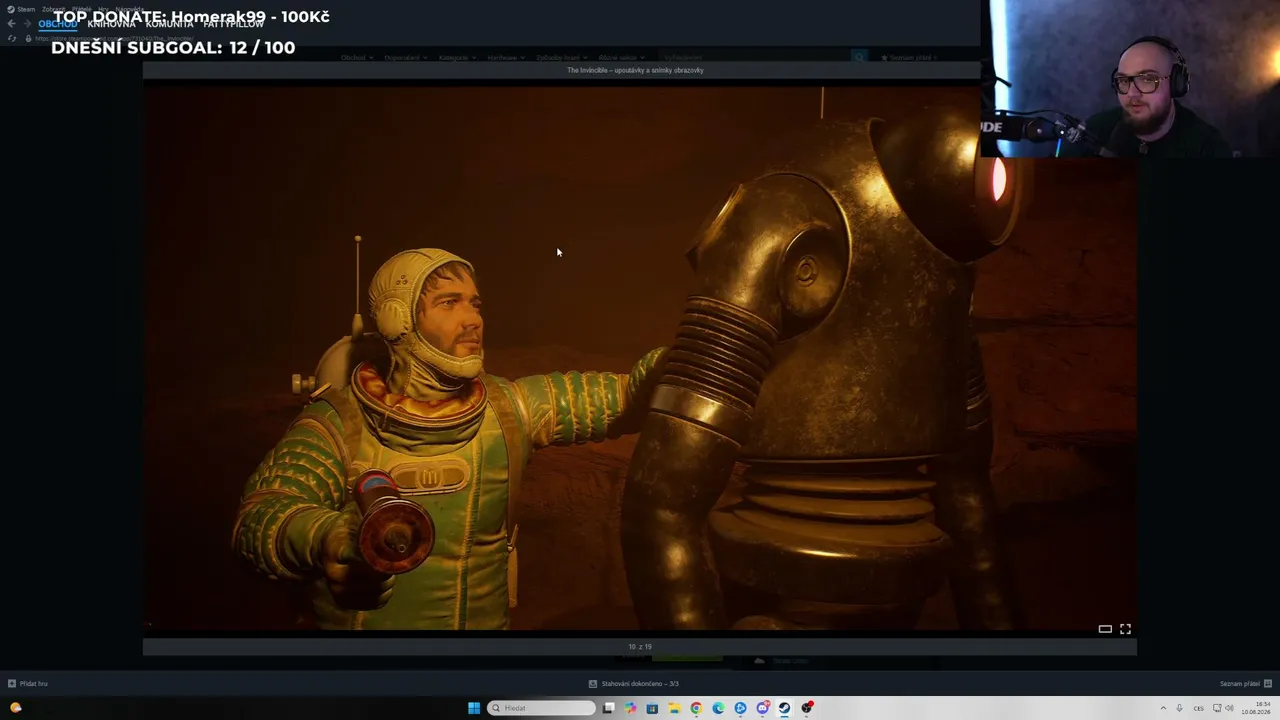Open Google Chrome from the taskbar
This screenshot has width=1280, height=720.
tap(696, 708)
